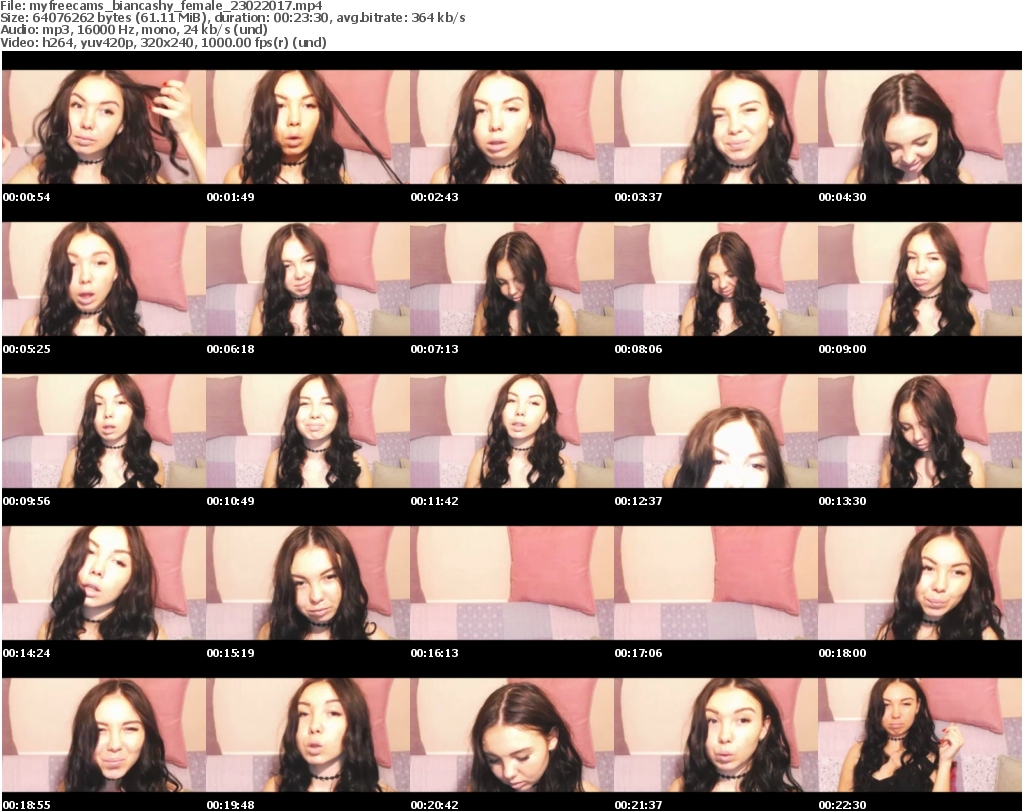Click the timestamp text 00:20:42
This screenshot has height=811, width=1024.
(x=434, y=805)
